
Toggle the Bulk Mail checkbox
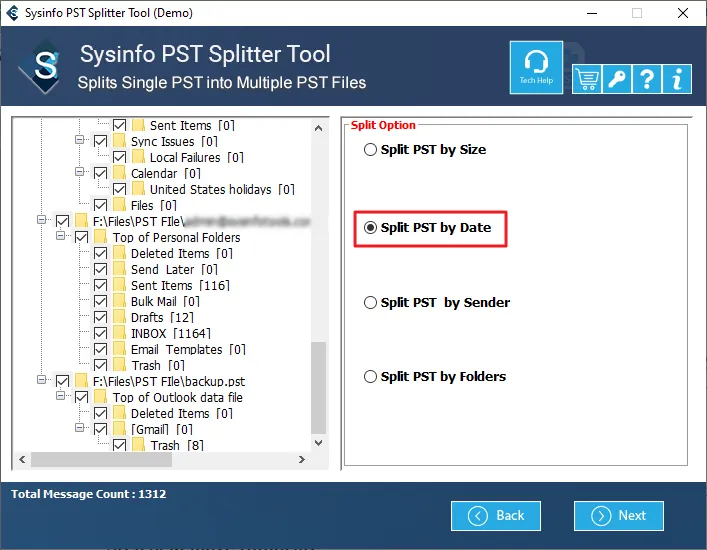tap(100, 301)
